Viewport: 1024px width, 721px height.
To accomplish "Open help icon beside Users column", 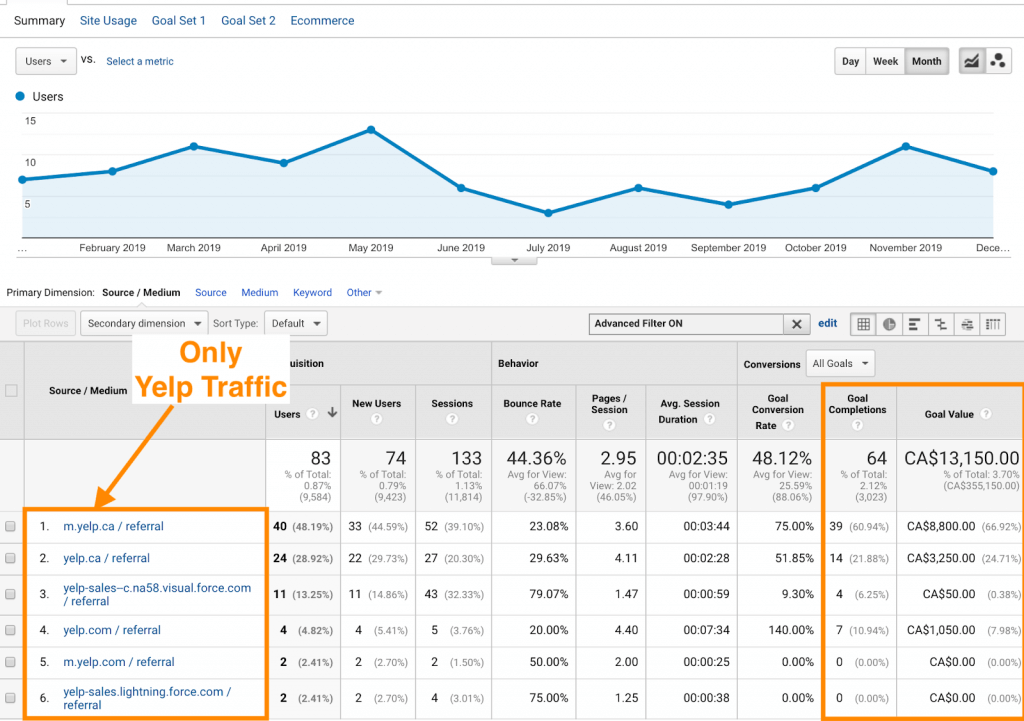I will (x=313, y=413).
